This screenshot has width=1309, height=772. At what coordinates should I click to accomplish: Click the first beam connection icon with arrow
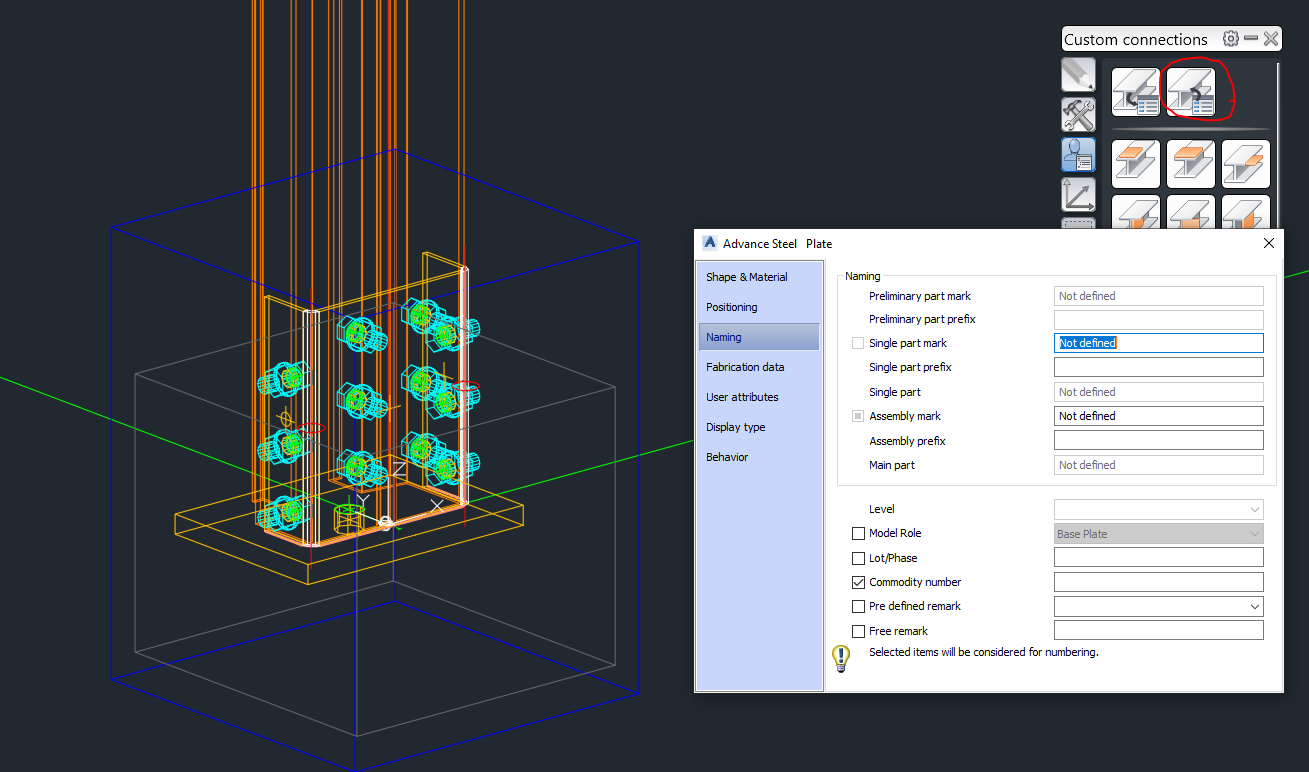click(x=1135, y=90)
